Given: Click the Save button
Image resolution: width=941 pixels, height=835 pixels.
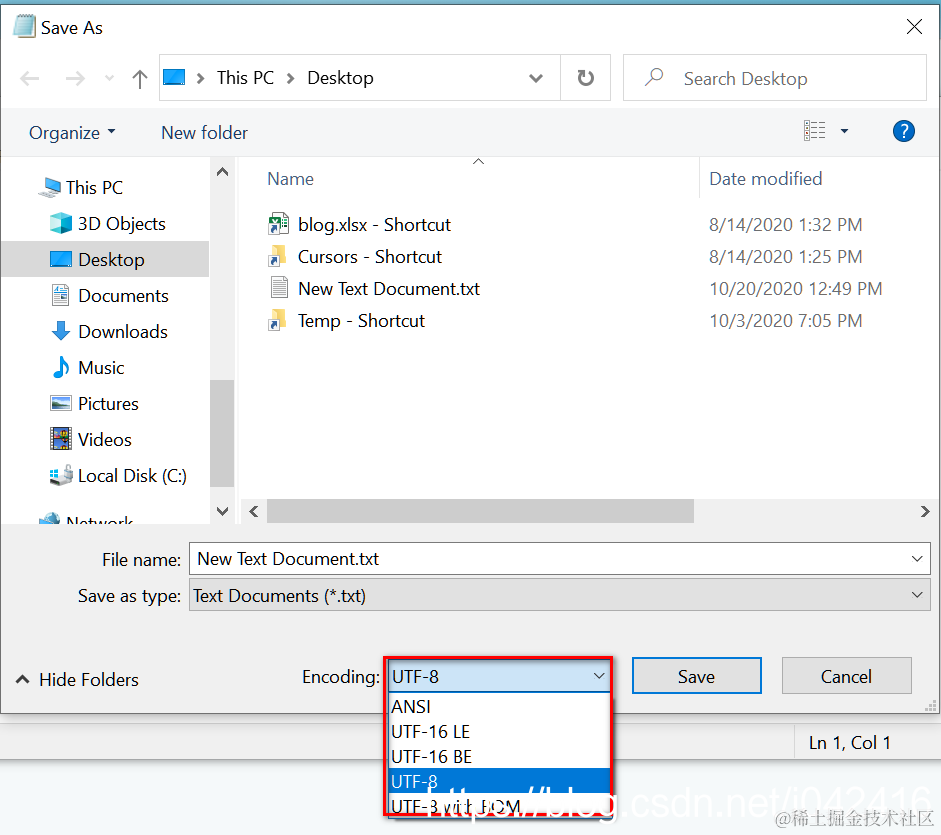Looking at the screenshot, I should [696, 676].
